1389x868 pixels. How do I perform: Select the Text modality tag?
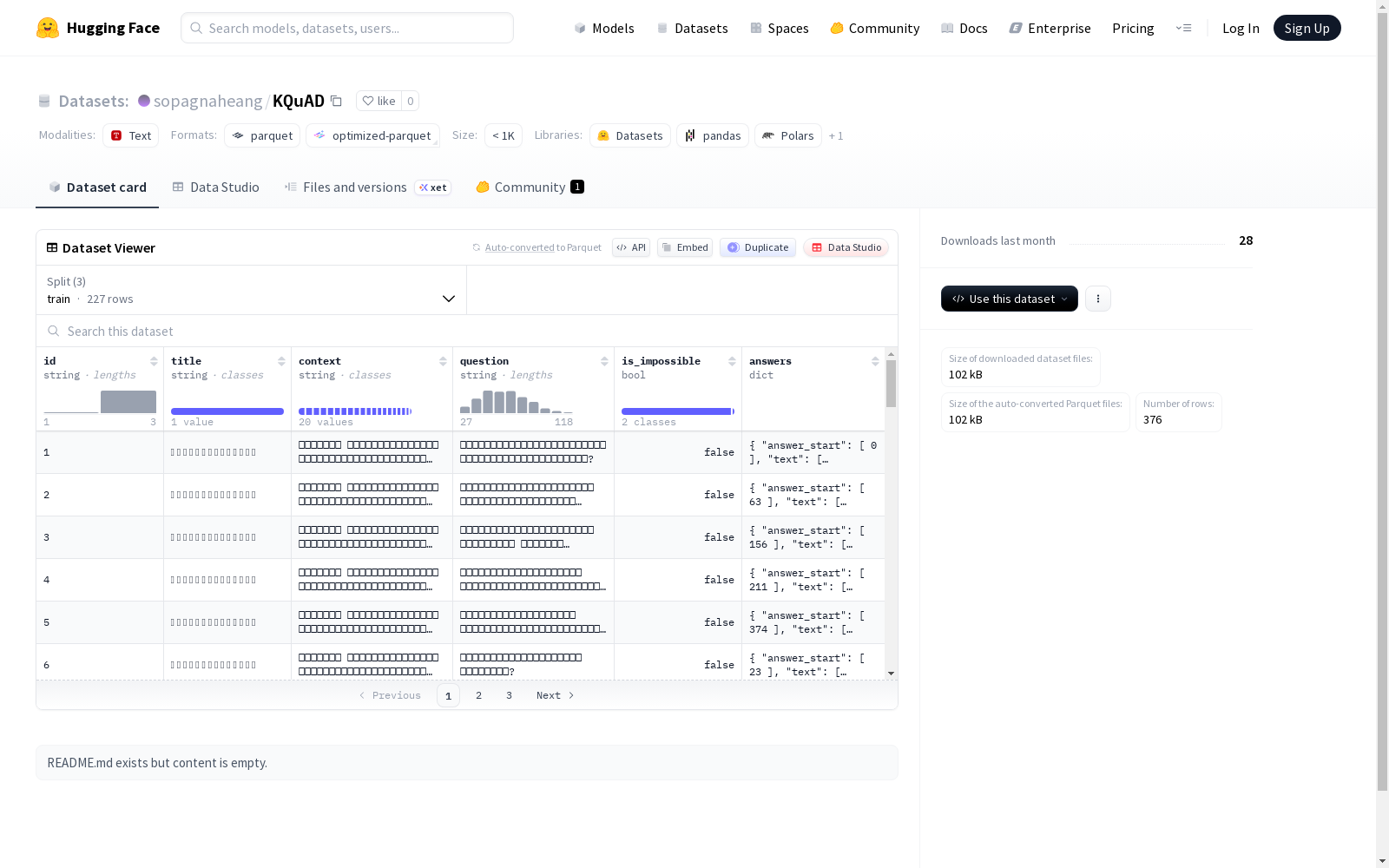pyautogui.click(x=131, y=135)
